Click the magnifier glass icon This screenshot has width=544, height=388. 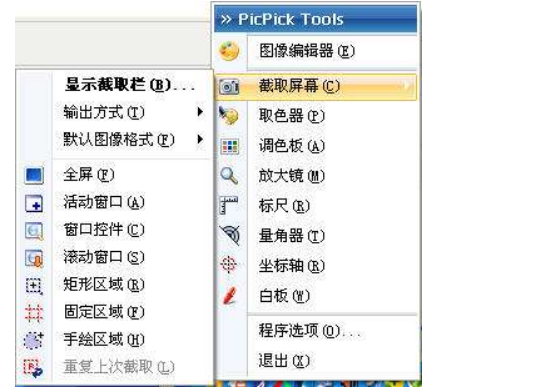click(x=229, y=176)
